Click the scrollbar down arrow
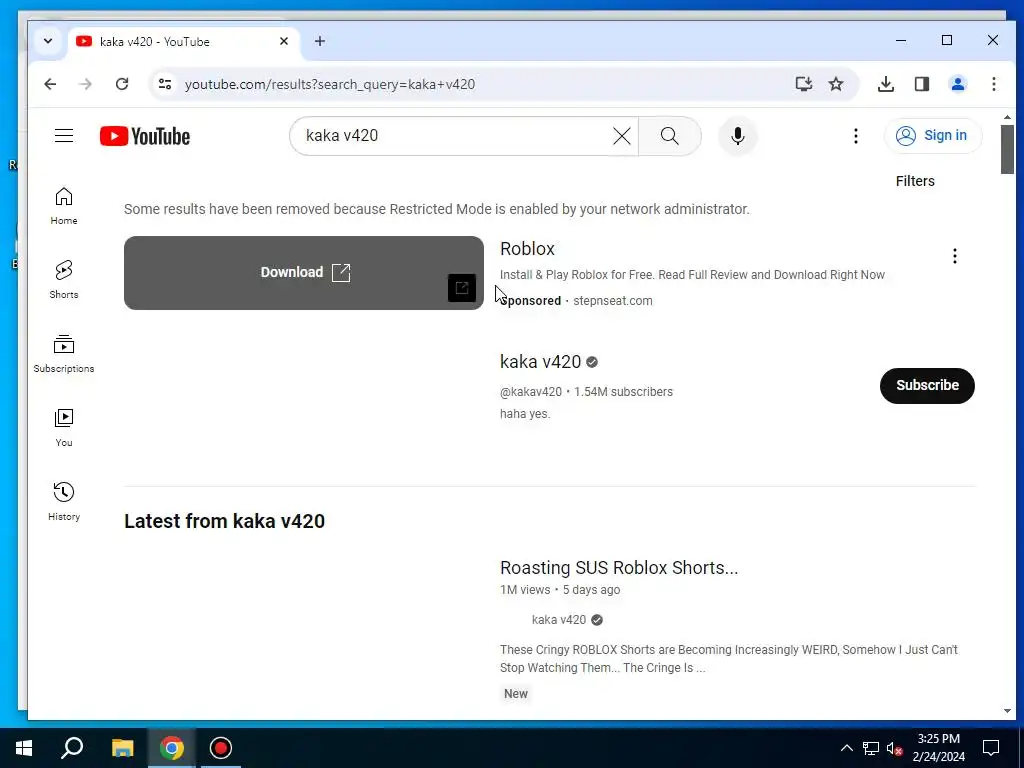1024x768 pixels. 1007,711
